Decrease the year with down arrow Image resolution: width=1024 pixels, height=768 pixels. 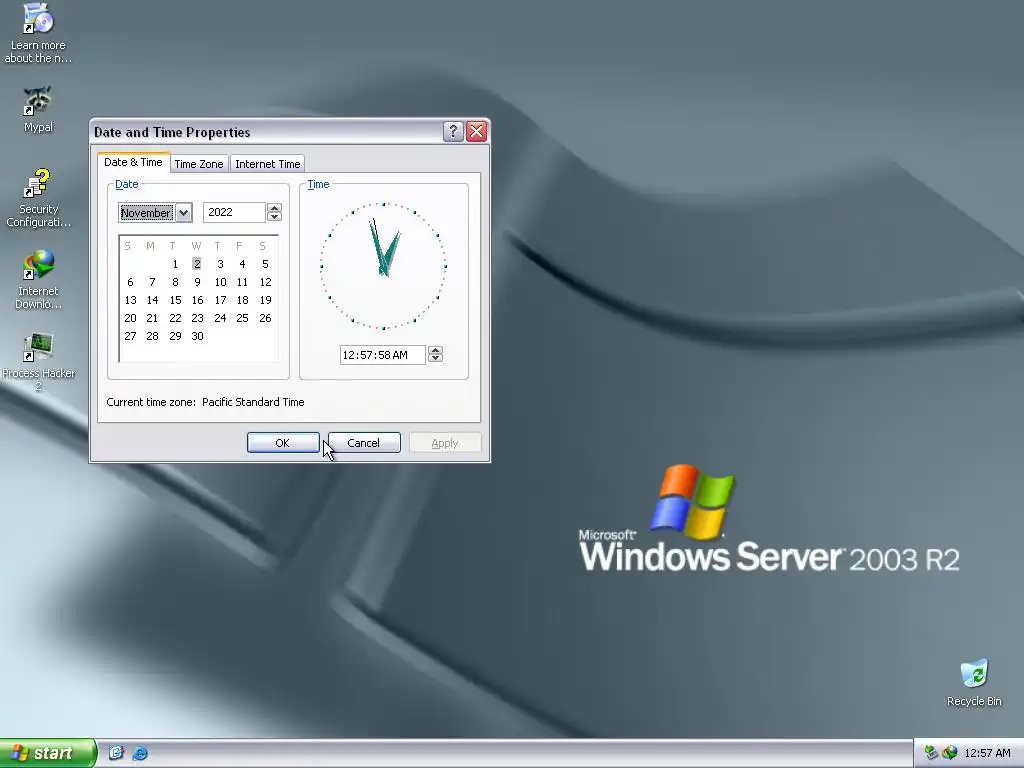click(x=274, y=217)
